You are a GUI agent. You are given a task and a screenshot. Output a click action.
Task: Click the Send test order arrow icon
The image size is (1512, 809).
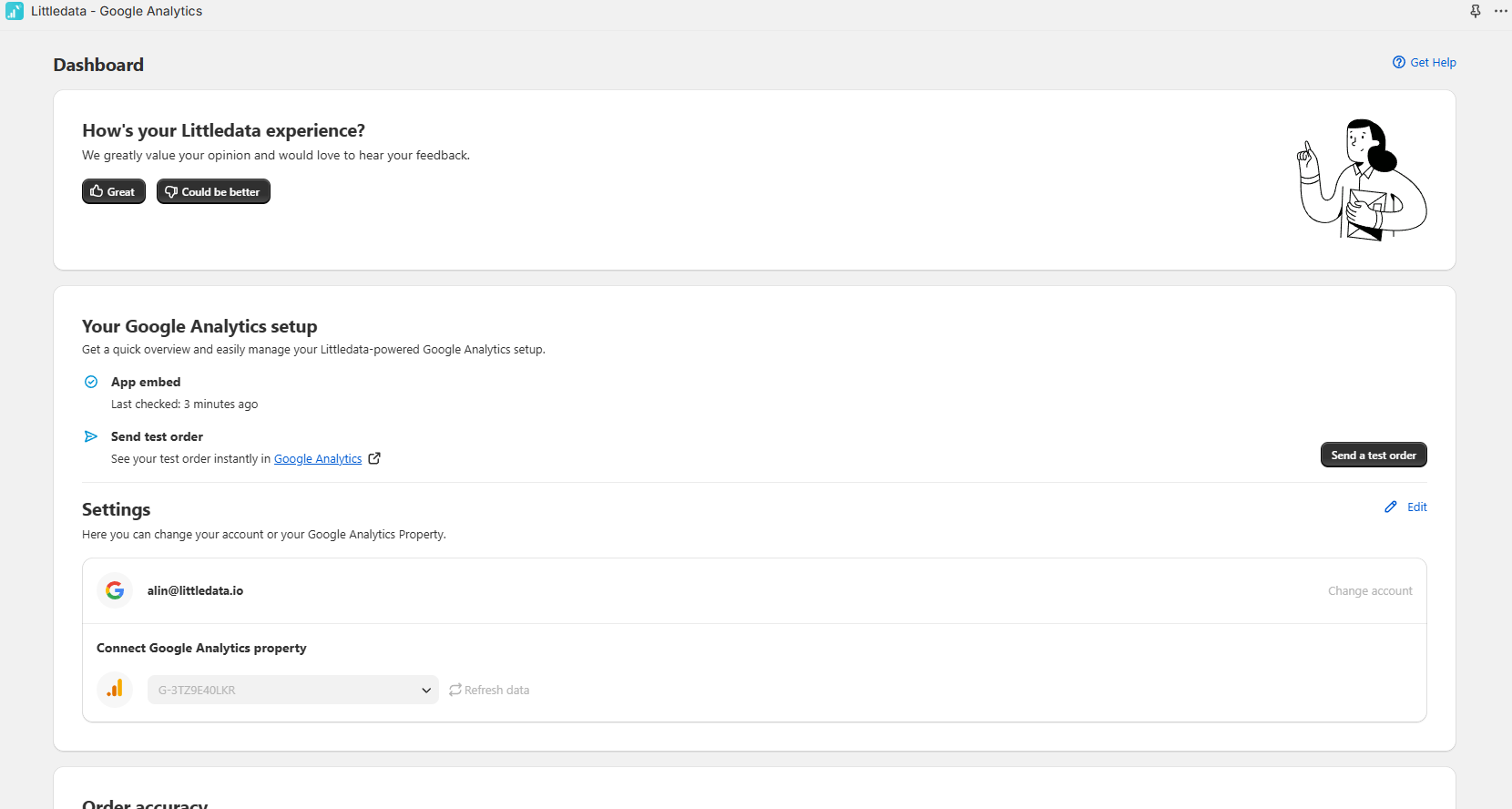click(x=91, y=436)
